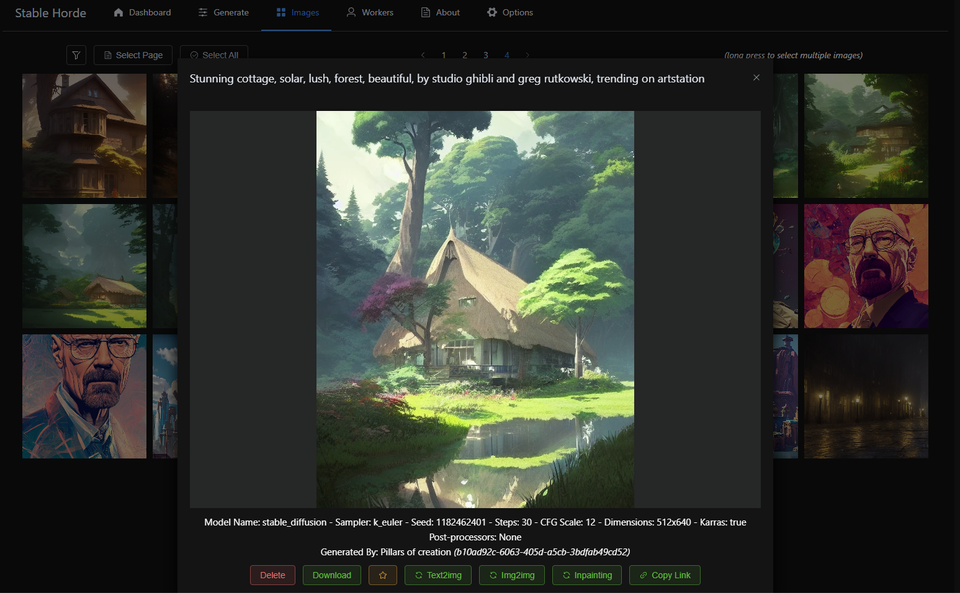Click the Inpainting action button
Screen dimensions: 960x593
pyautogui.click(x=587, y=575)
